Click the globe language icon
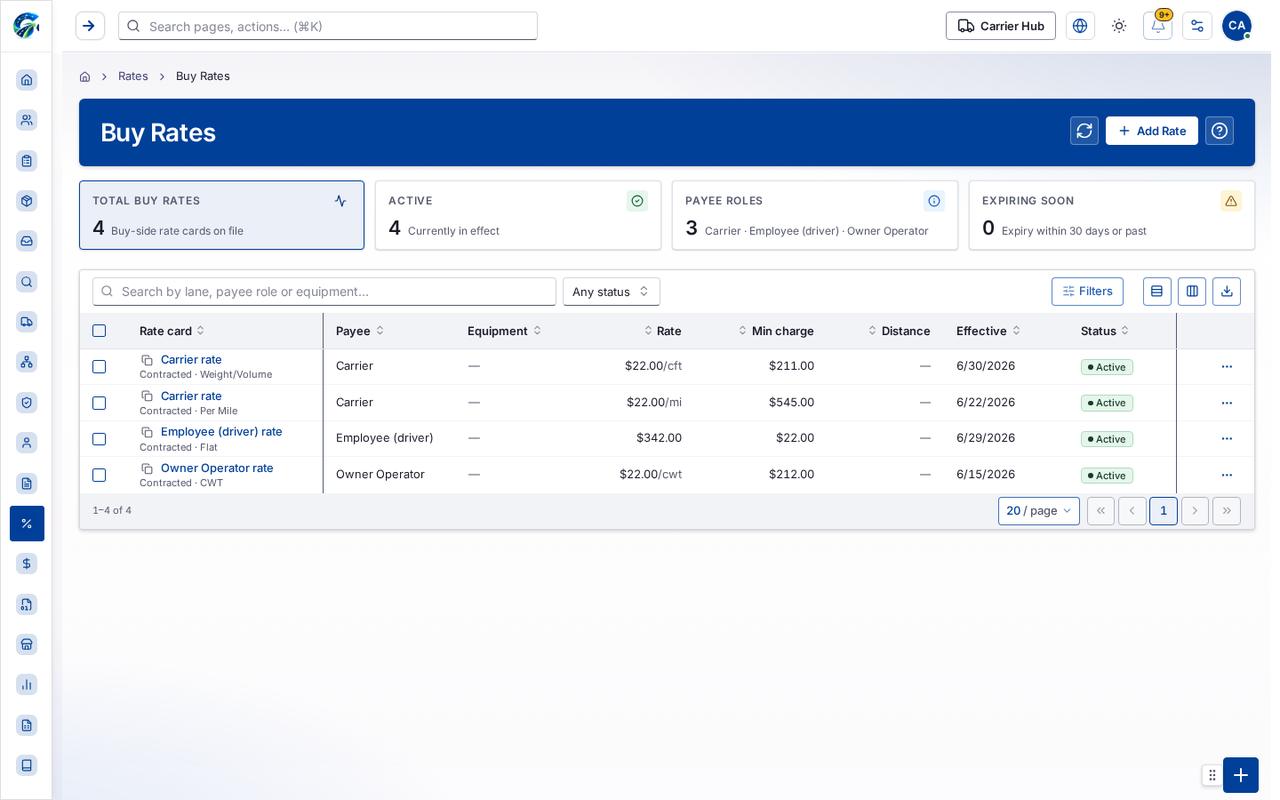Viewport: 1280px width, 800px height. 1080,26
